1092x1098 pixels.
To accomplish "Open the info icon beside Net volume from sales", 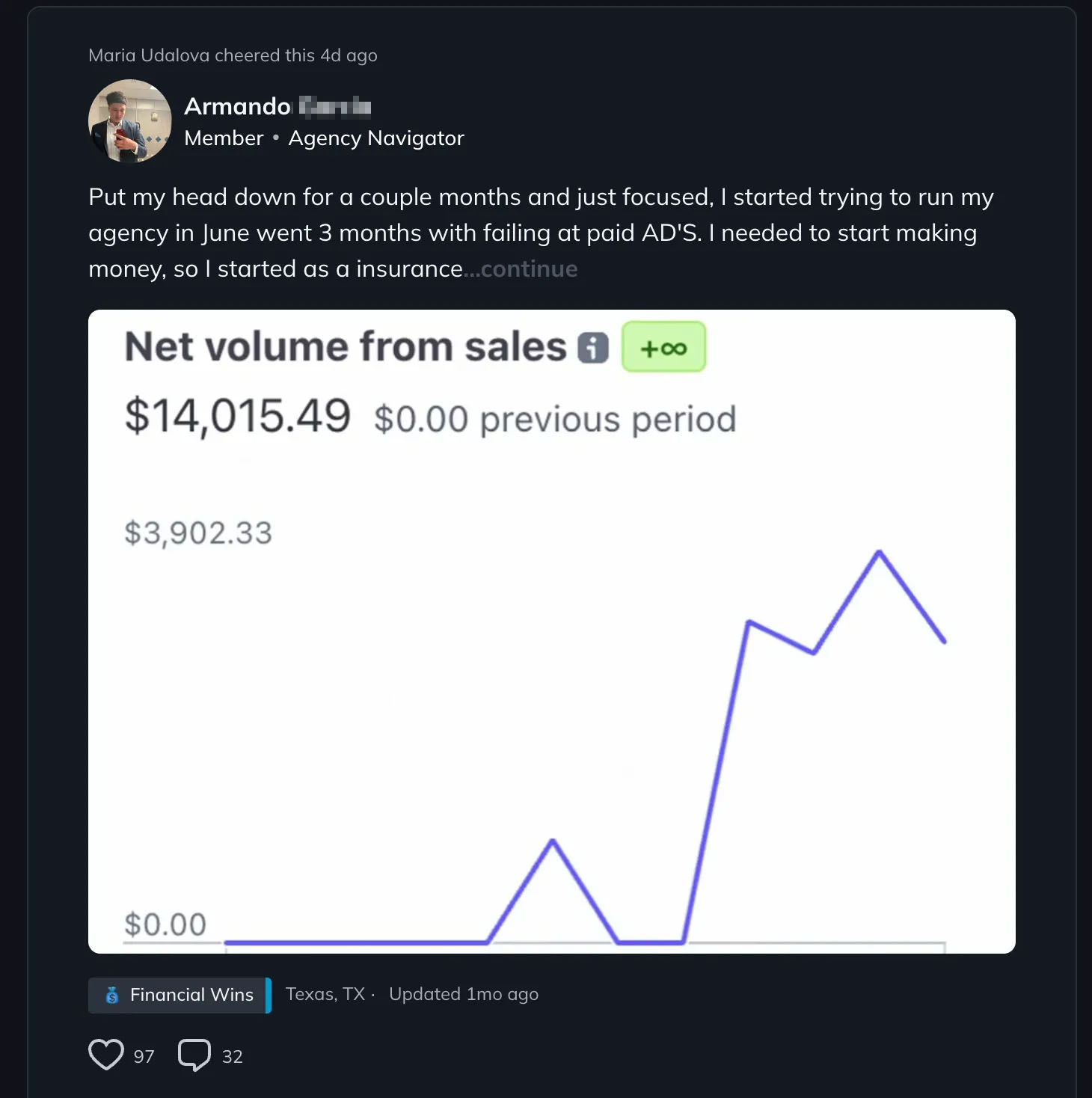I will click(593, 348).
